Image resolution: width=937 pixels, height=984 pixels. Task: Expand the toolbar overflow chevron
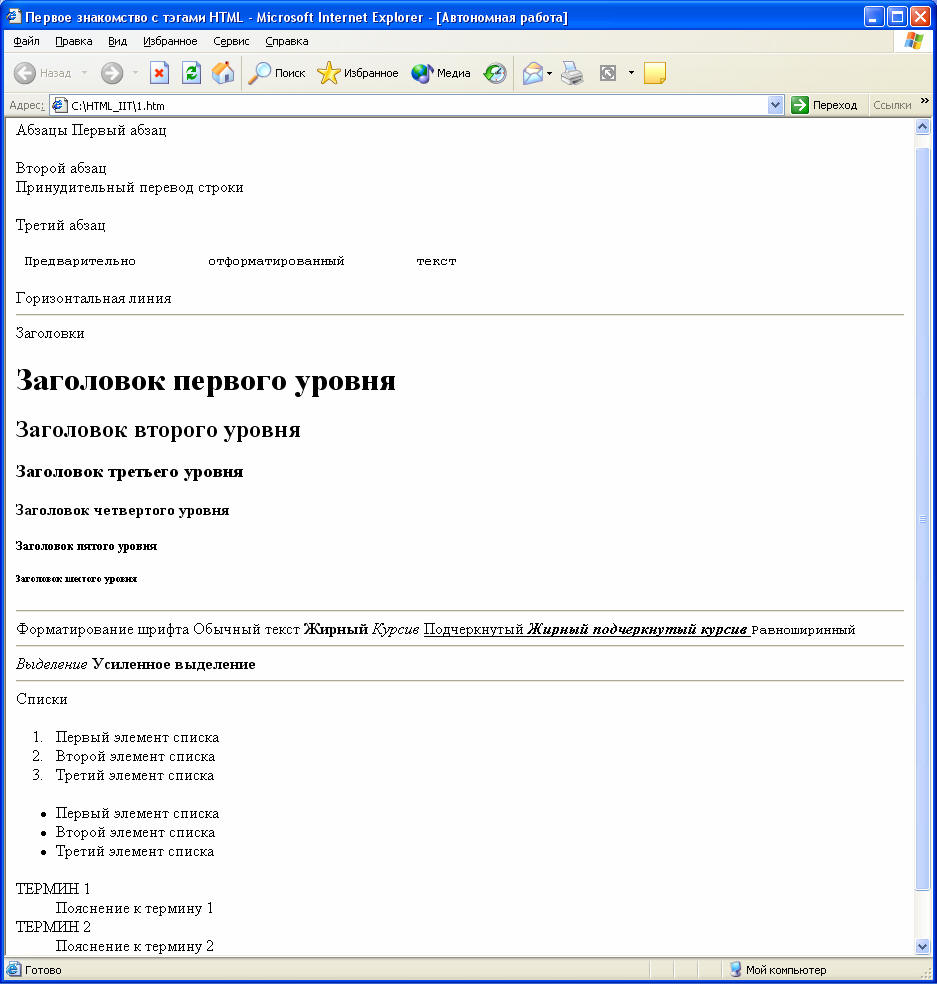tap(924, 101)
